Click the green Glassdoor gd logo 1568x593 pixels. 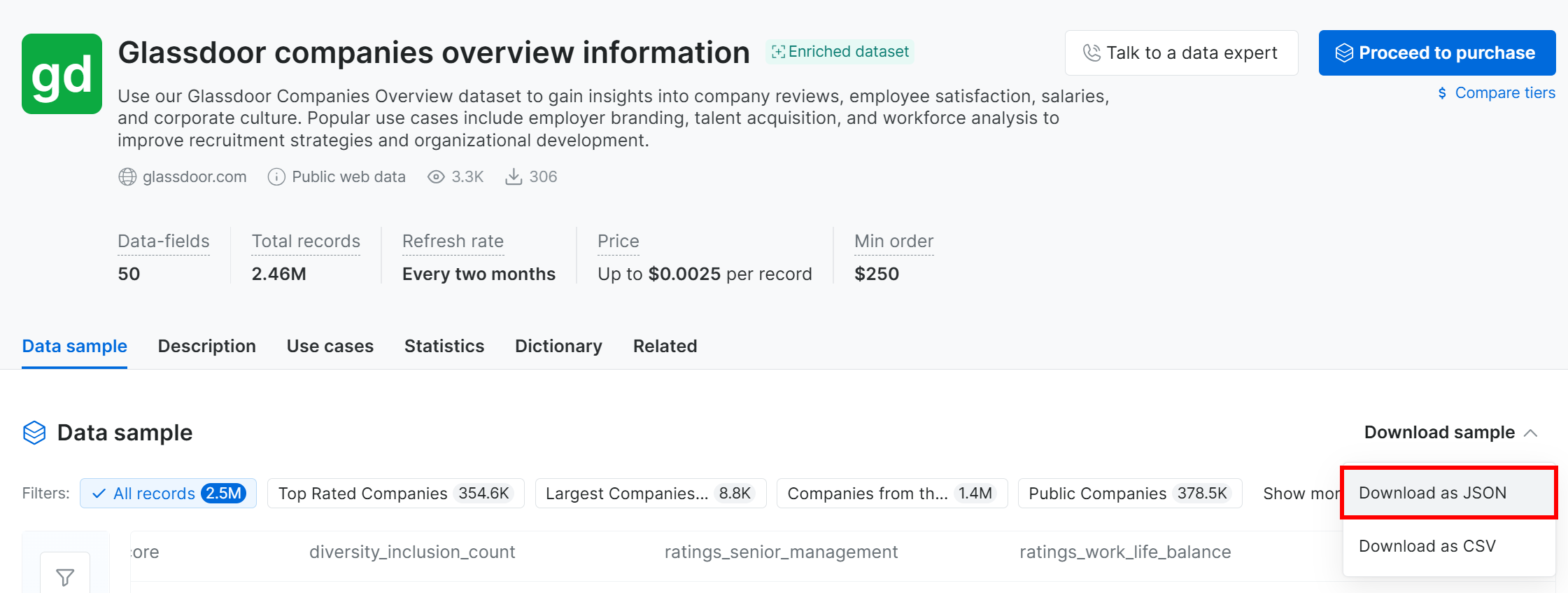tap(62, 74)
